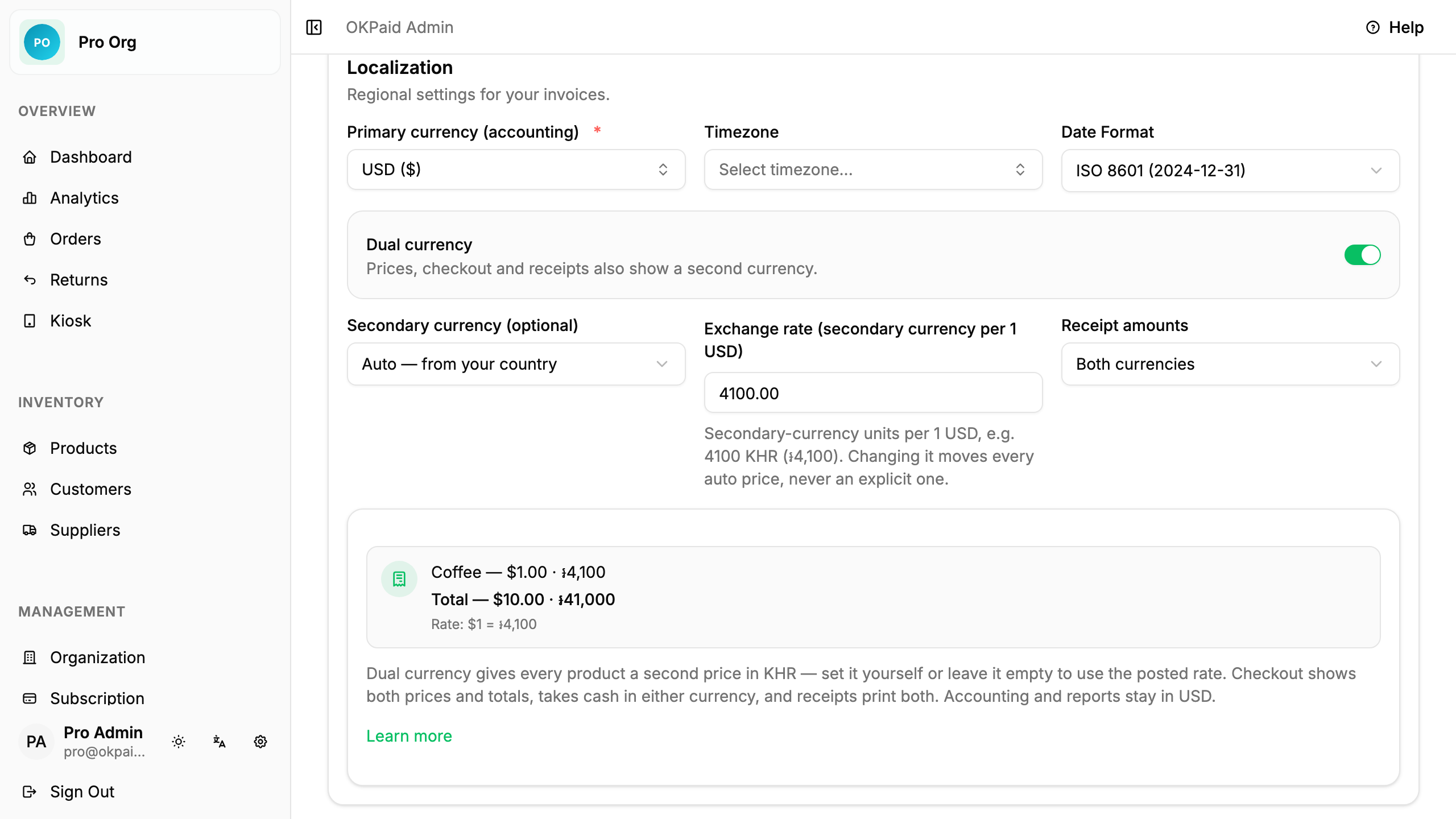This screenshot has width=1456, height=819.
Task: Follow the Learn more link
Action: (x=409, y=736)
